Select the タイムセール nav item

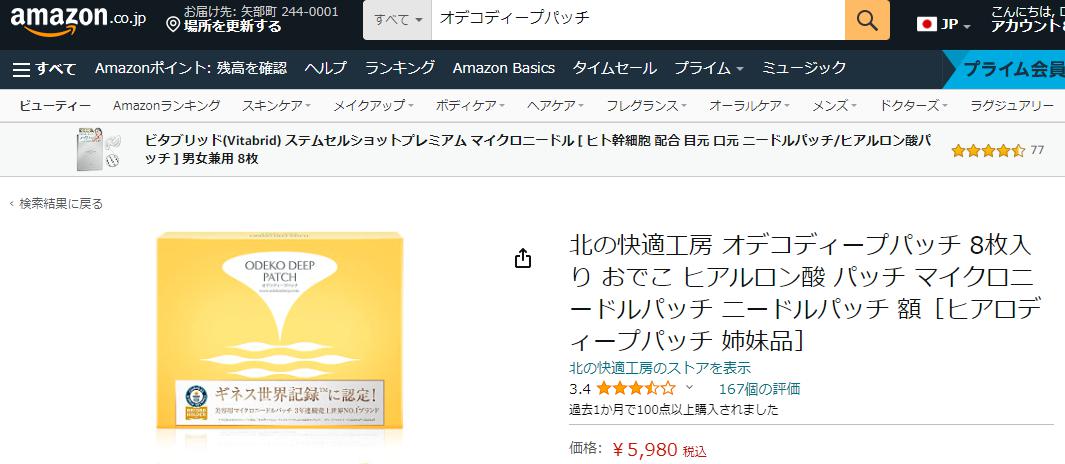pos(614,68)
